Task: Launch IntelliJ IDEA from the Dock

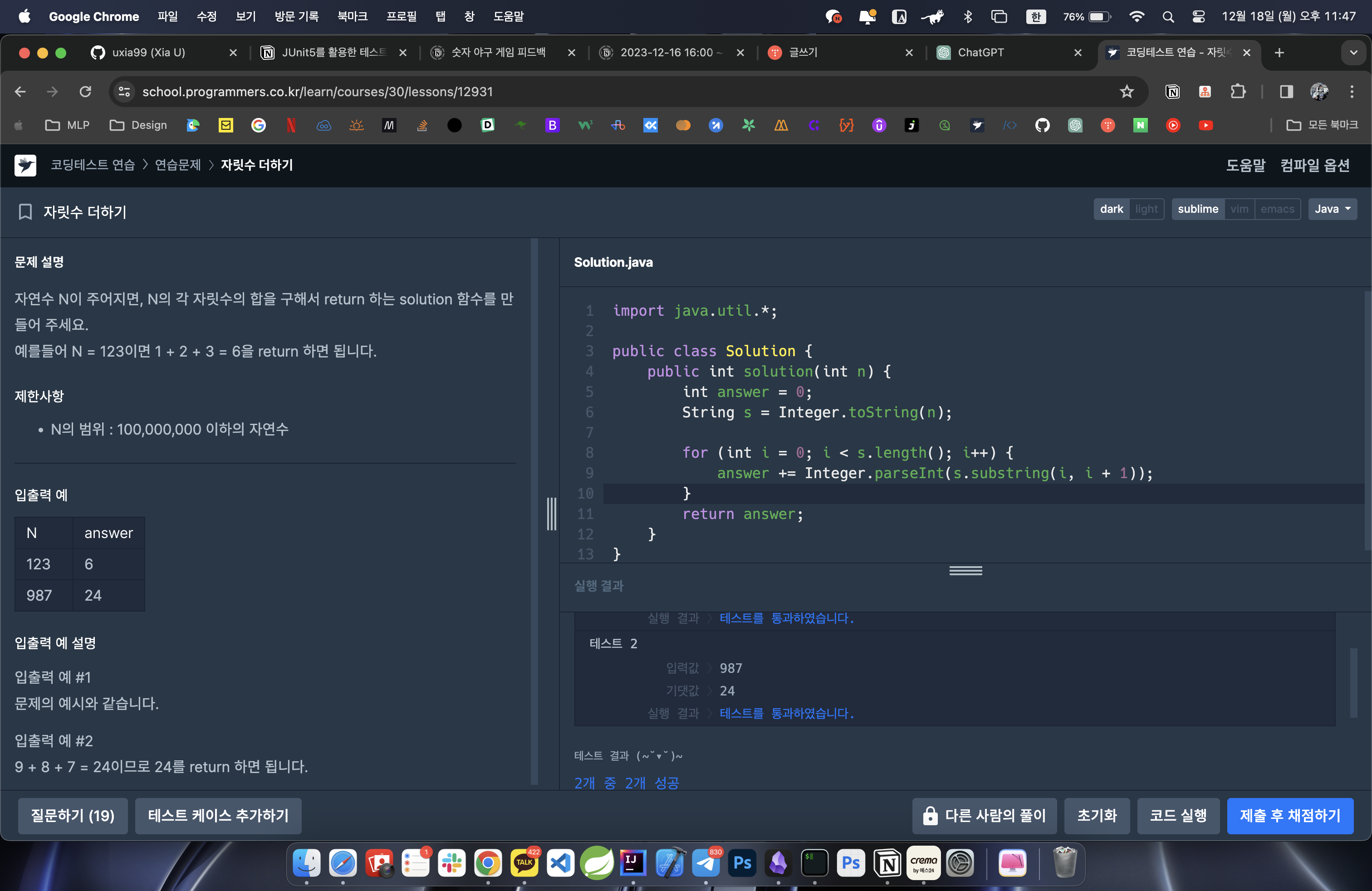Action: (x=632, y=863)
